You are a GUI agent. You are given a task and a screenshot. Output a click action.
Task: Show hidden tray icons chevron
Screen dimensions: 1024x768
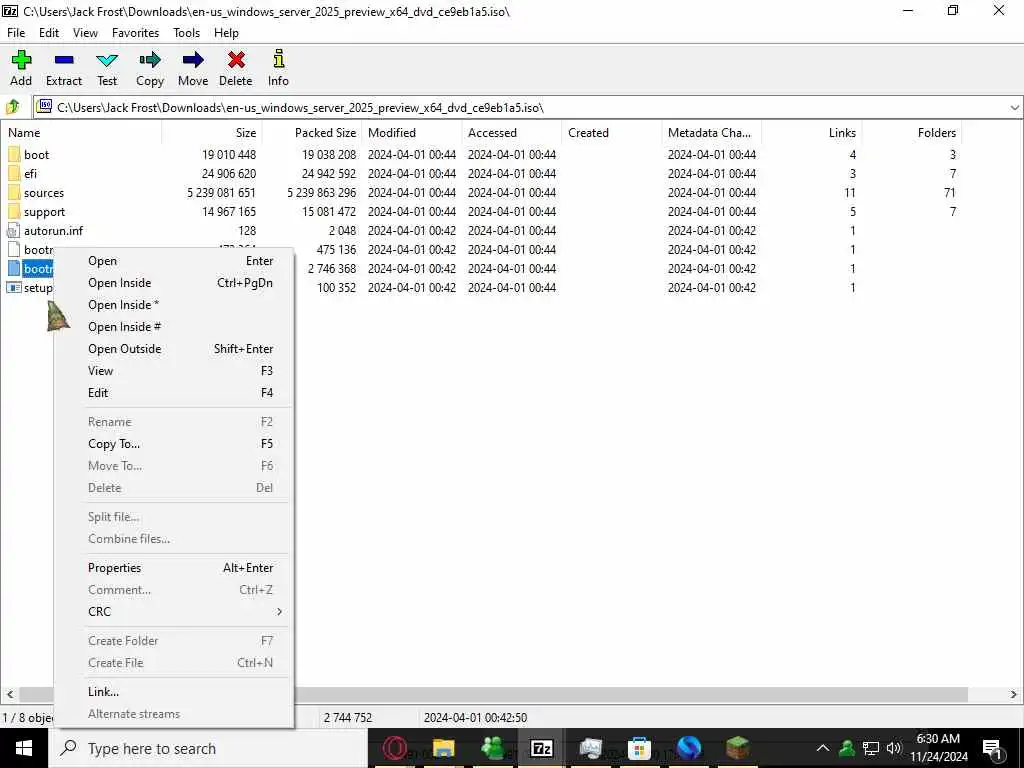[823, 748]
